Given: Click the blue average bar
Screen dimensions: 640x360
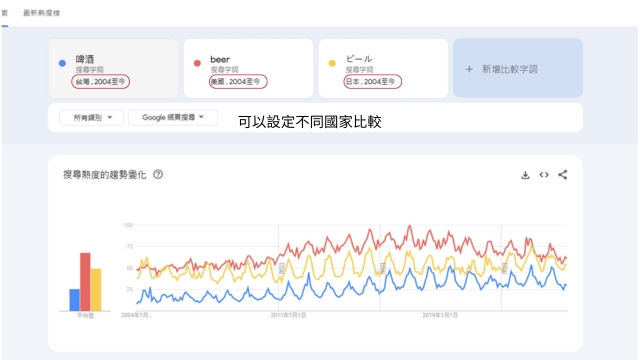Looking at the screenshot, I should pyautogui.click(x=75, y=300).
